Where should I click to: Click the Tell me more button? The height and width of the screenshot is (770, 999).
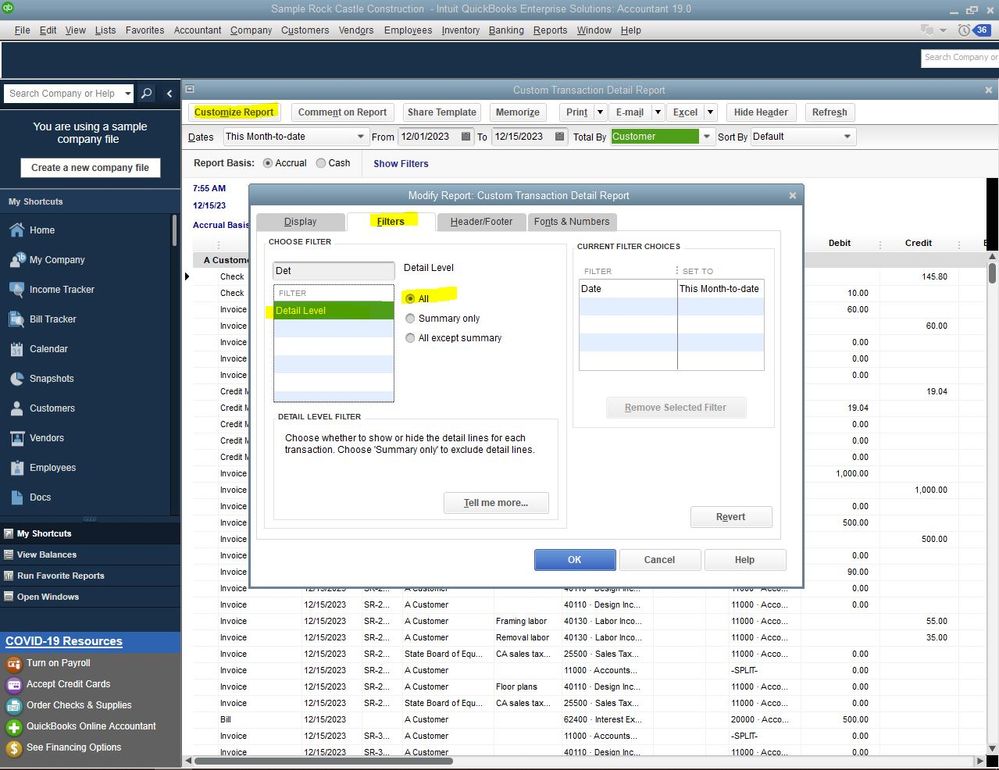click(x=496, y=503)
